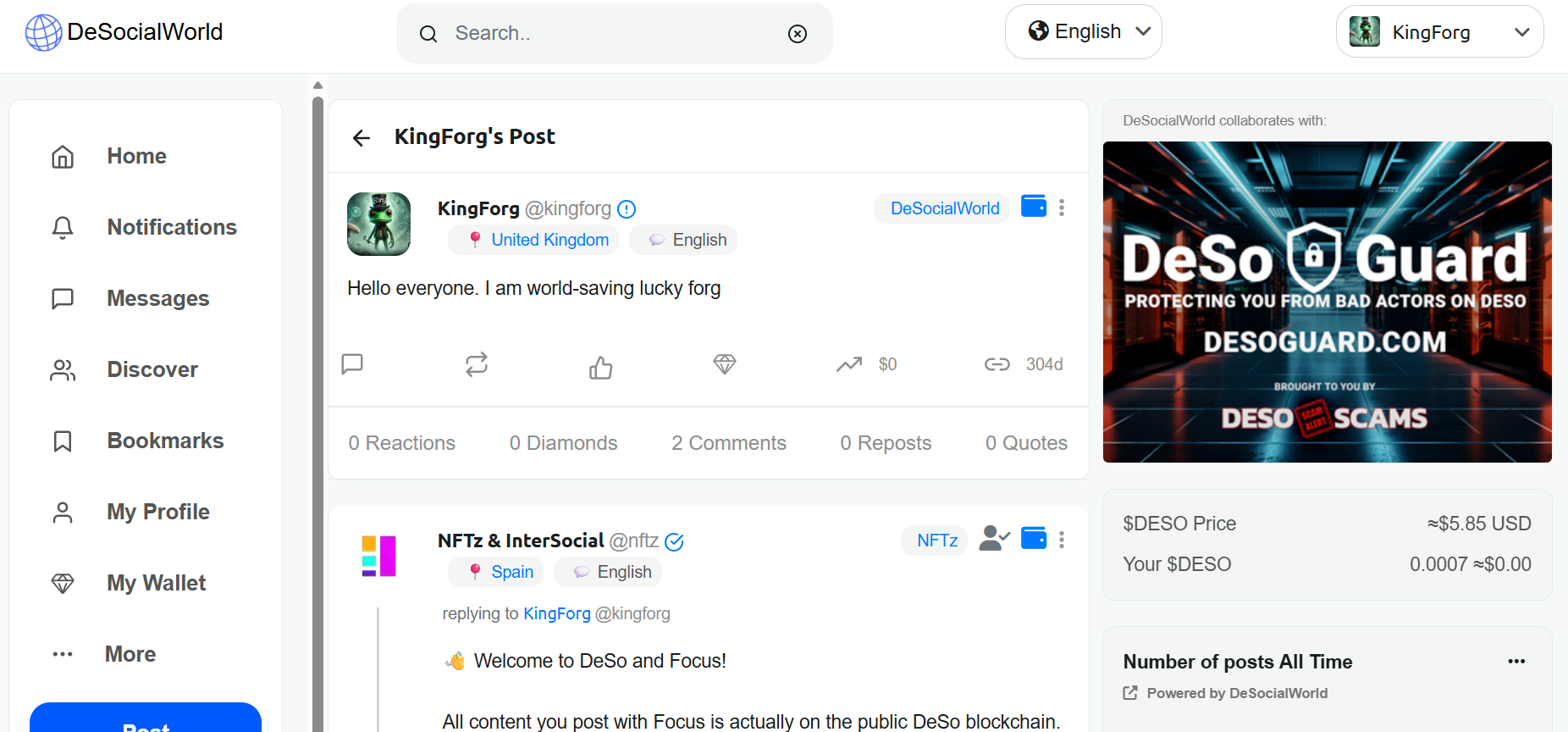Image resolution: width=1568 pixels, height=732 pixels.
Task: Click the wallet icon on NFTz reply
Action: pos(1034,538)
